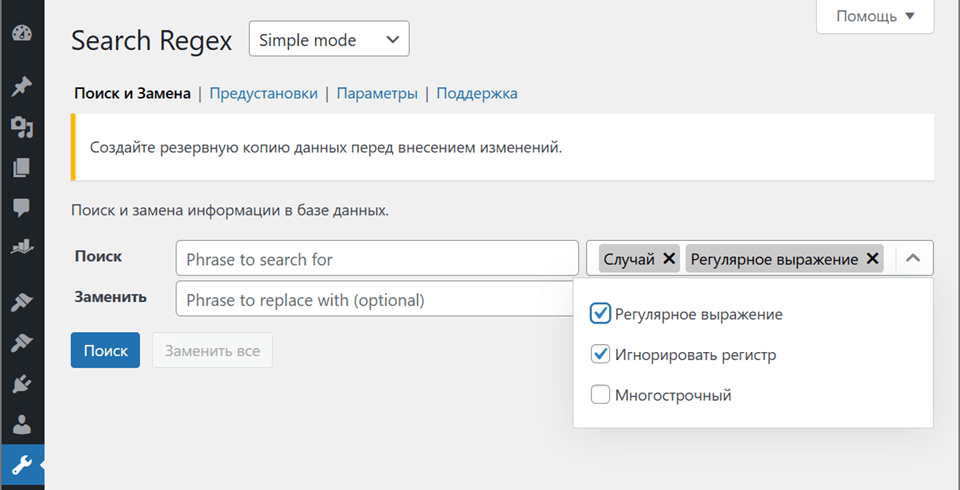This screenshot has width=960, height=490.
Task: Open Posts via the pushpin sidebar icon
Action: coord(22,86)
